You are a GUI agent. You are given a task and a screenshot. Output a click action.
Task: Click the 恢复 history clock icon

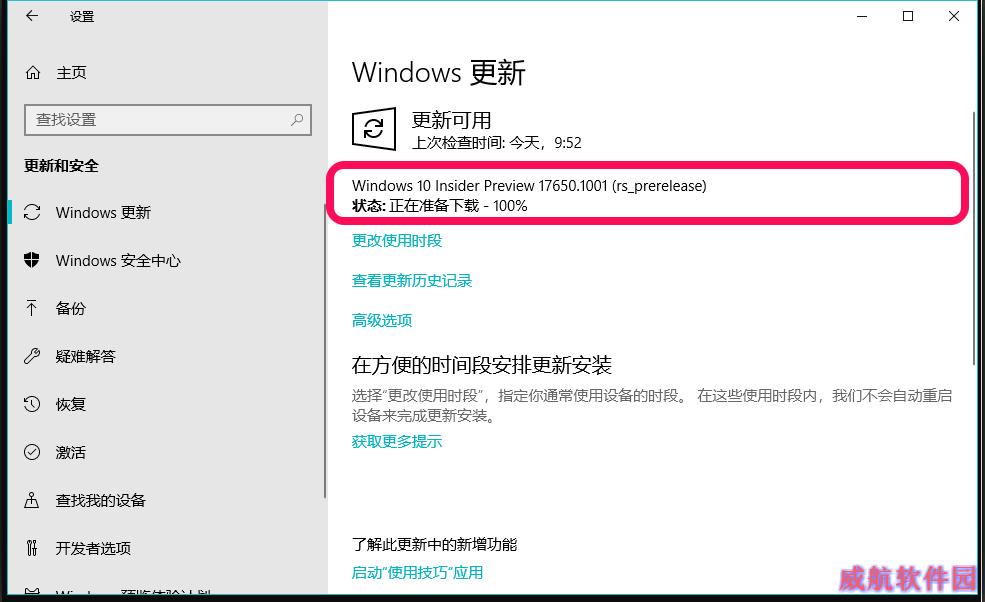(x=32, y=404)
